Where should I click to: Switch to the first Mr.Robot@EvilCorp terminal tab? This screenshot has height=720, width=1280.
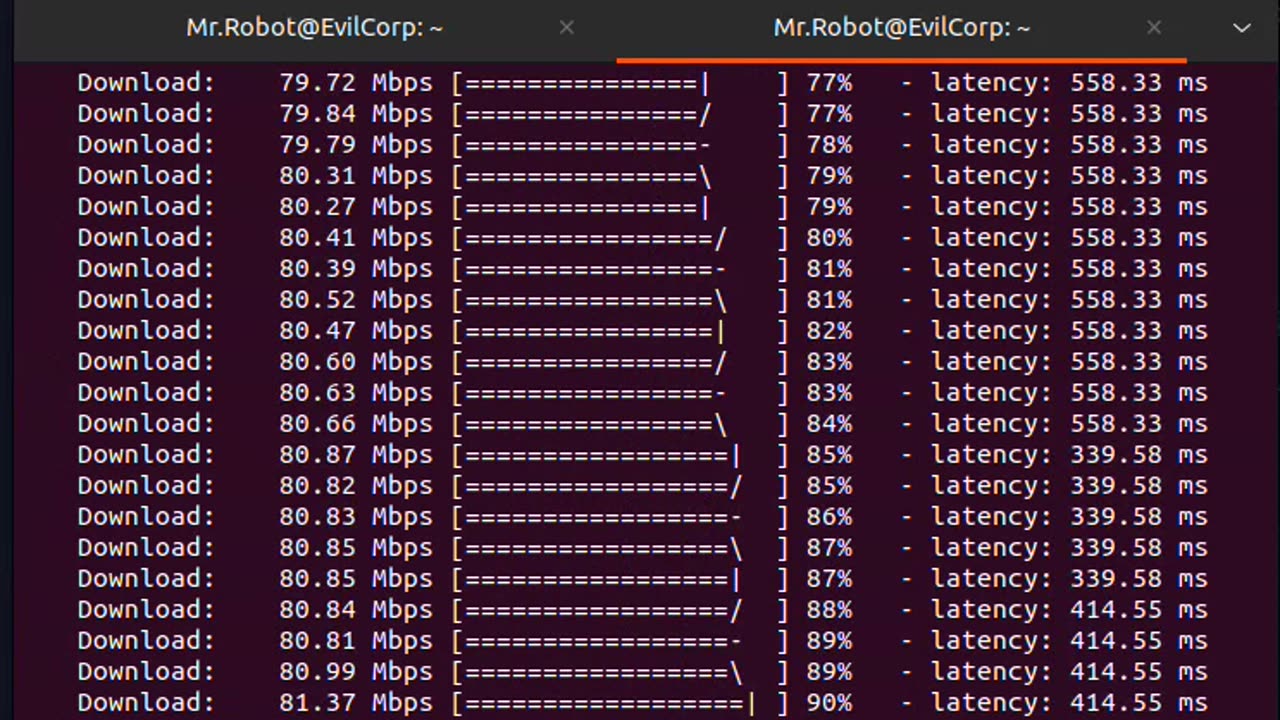[x=314, y=28]
